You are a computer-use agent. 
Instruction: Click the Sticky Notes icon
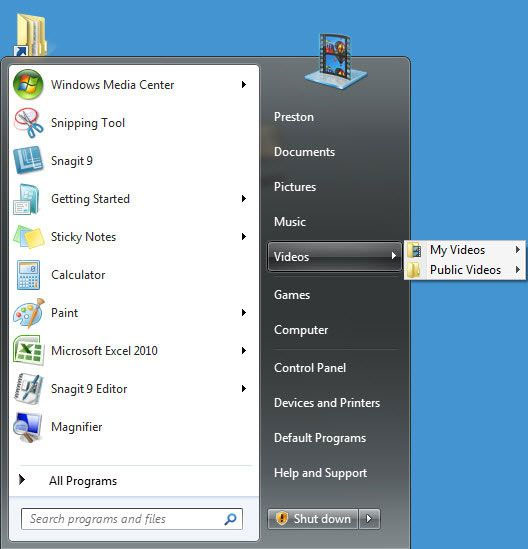pyautogui.click(x=28, y=237)
